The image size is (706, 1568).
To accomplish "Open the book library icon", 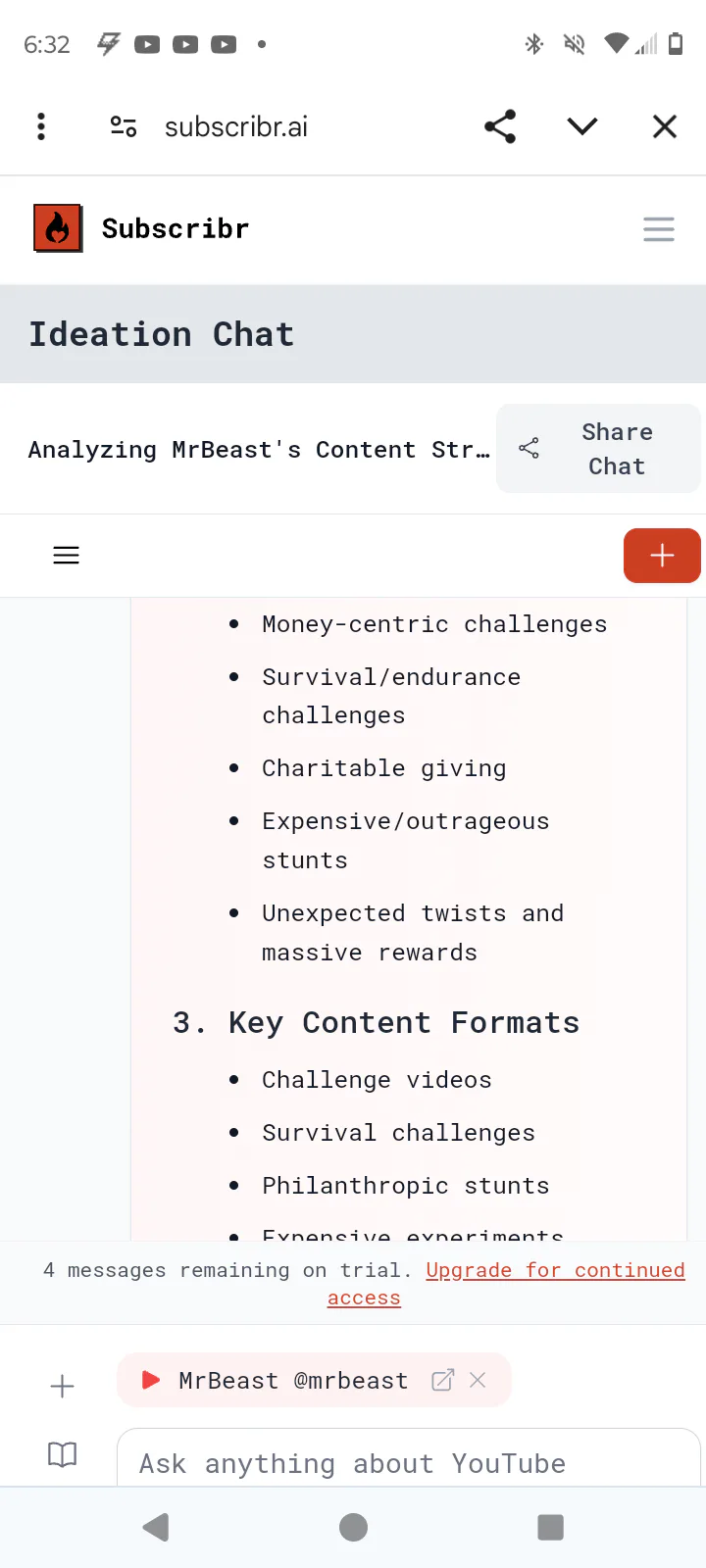I will (62, 1455).
